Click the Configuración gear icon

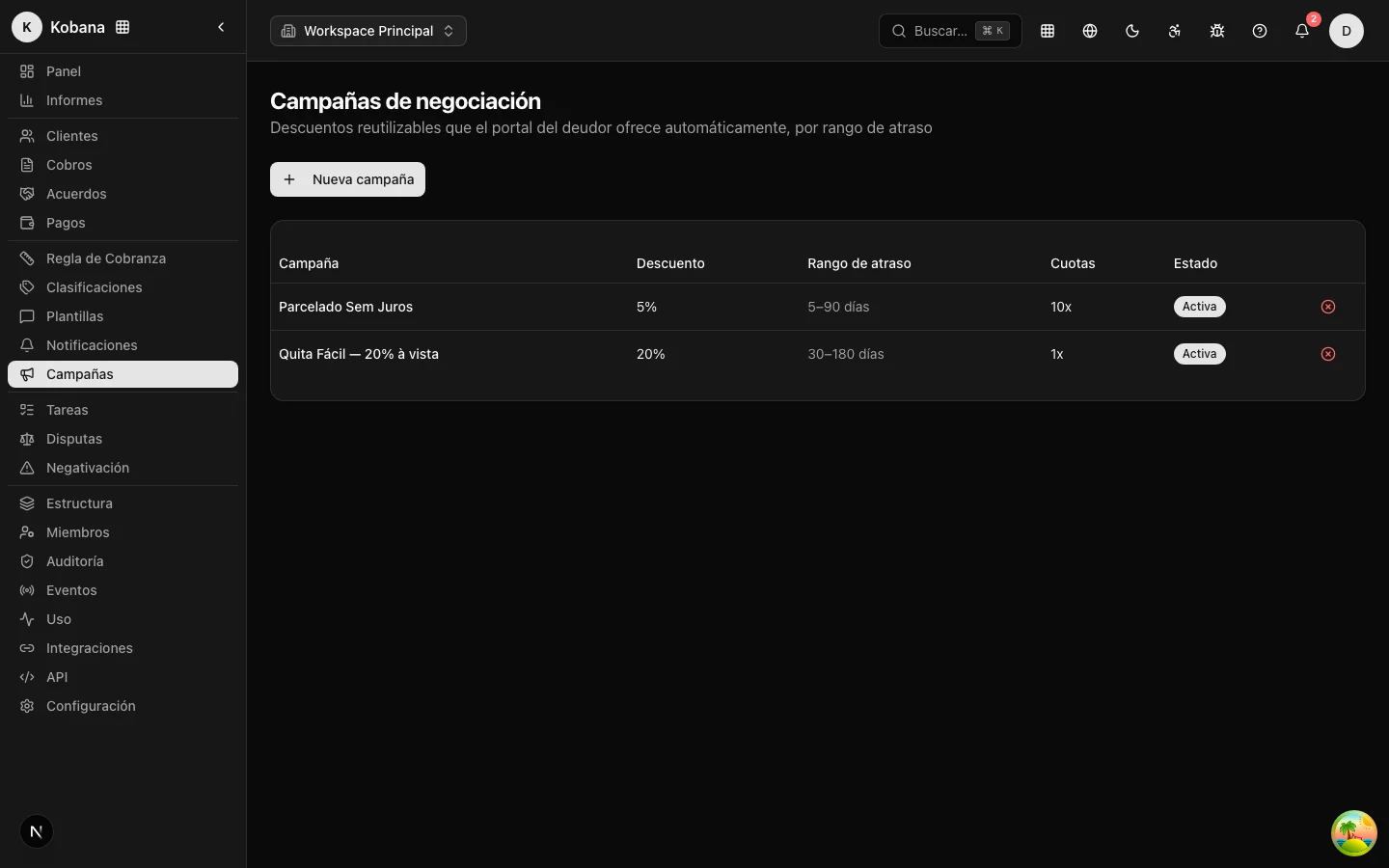[27, 706]
